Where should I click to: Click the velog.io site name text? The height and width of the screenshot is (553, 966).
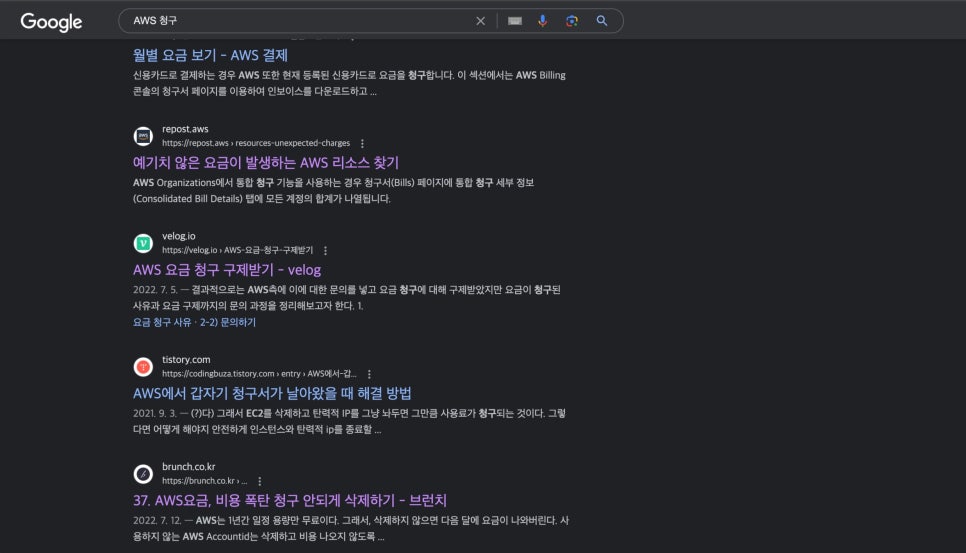pyautogui.click(x=179, y=236)
